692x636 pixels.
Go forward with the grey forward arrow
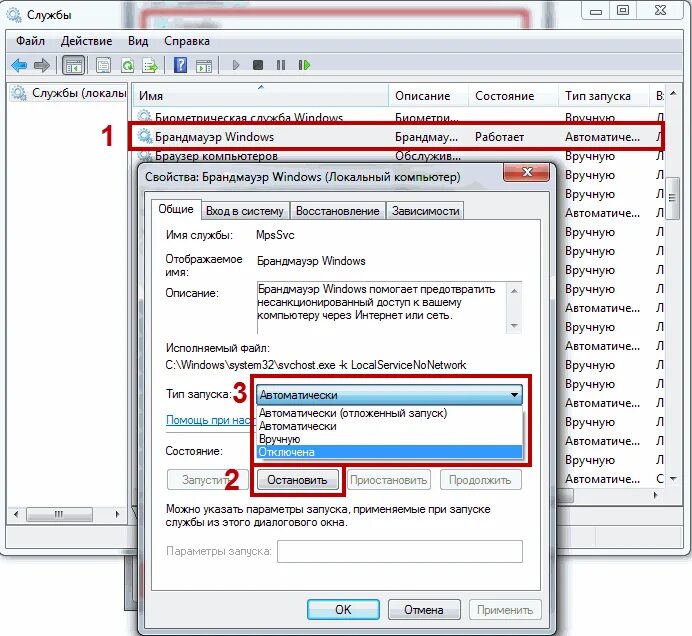42,65
